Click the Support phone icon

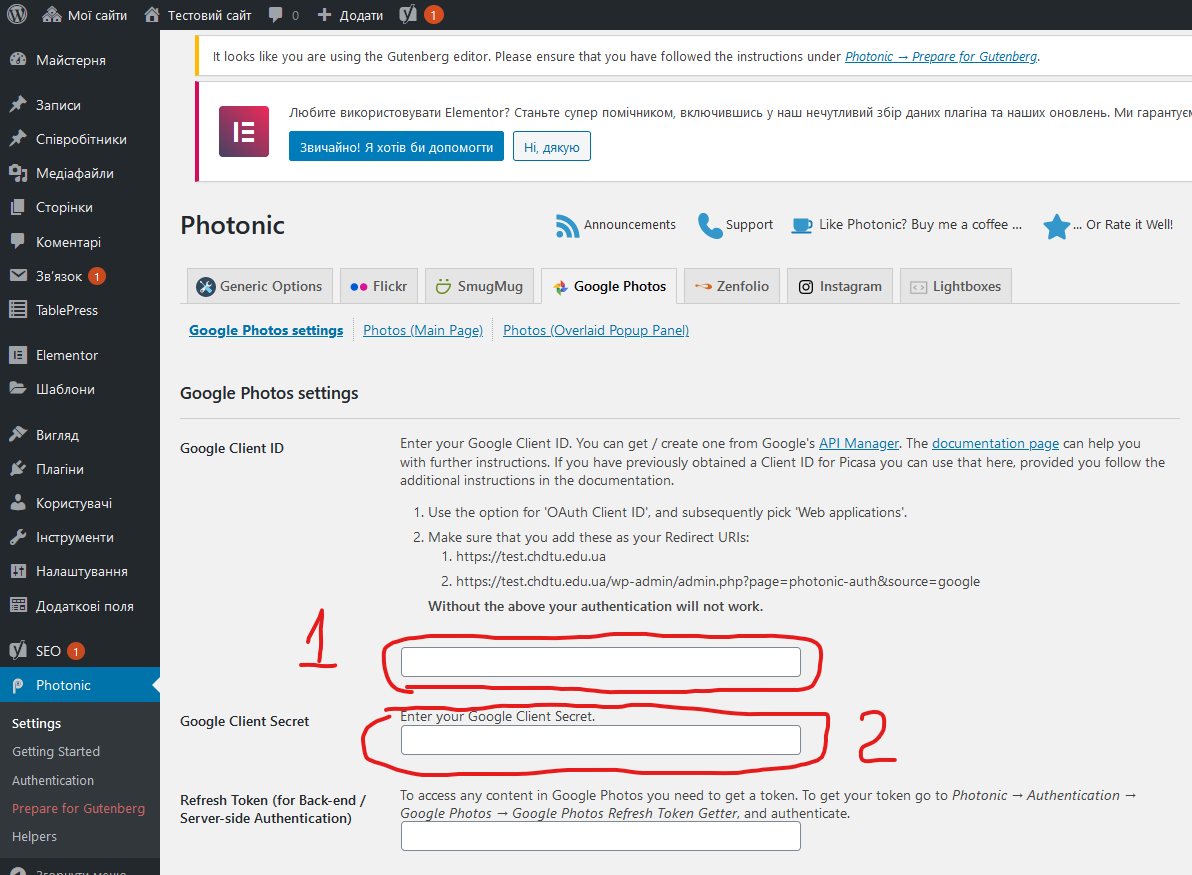pyautogui.click(x=710, y=226)
